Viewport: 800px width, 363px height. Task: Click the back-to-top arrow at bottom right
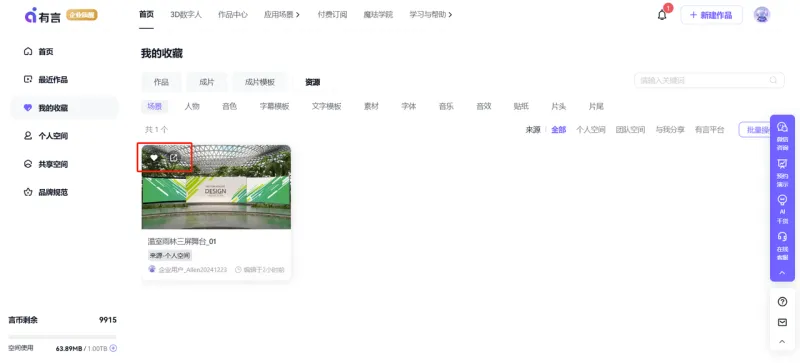tap(782, 342)
